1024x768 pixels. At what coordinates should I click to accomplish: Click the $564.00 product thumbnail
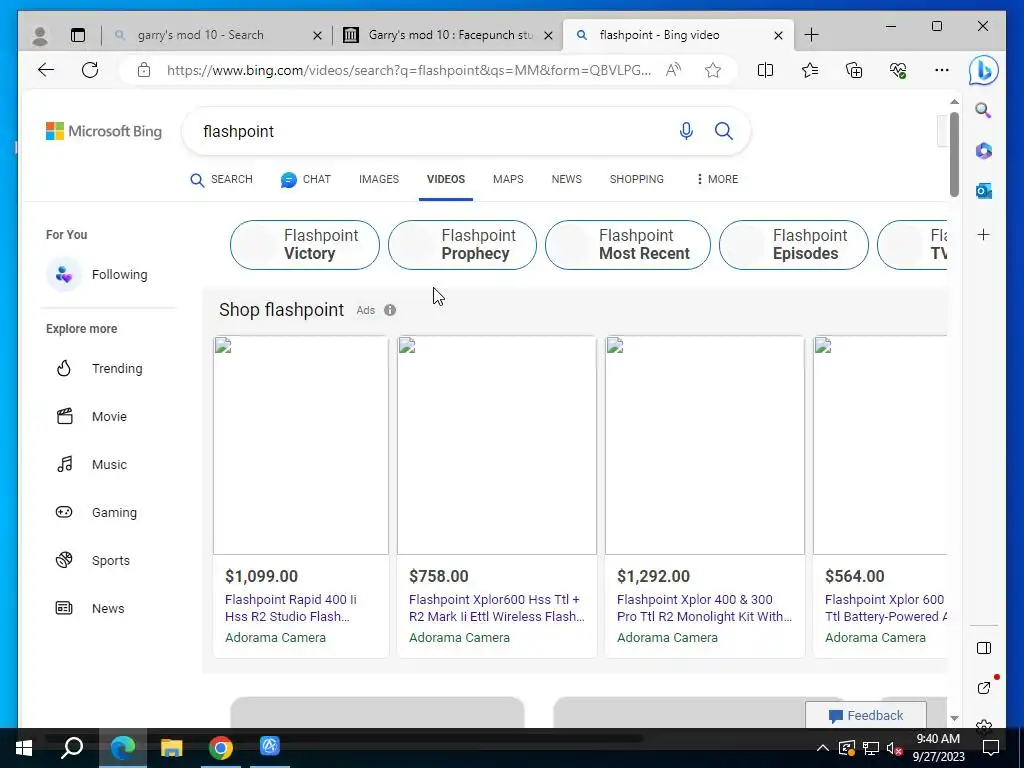880,445
